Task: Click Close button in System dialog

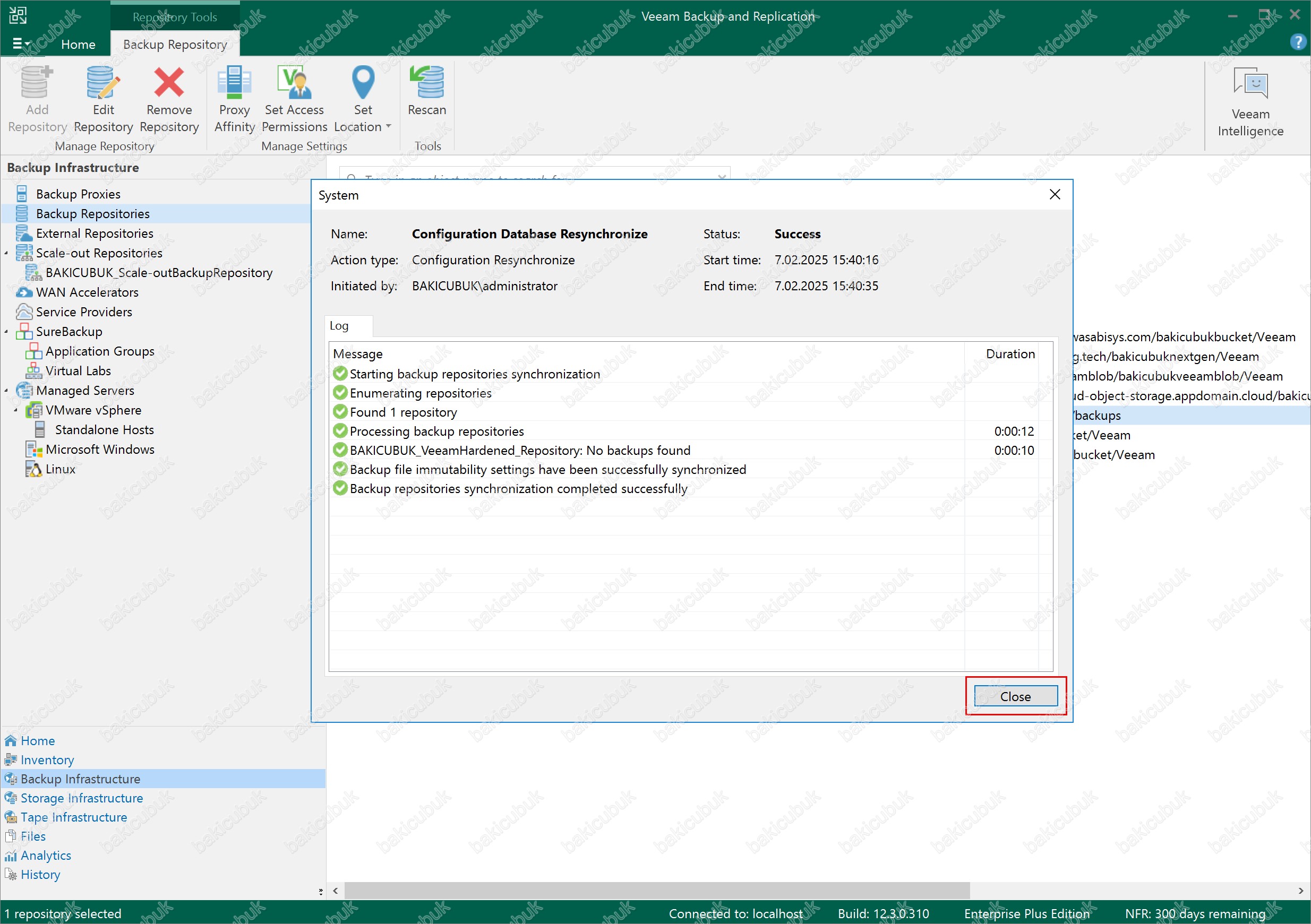Action: coord(1015,696)
